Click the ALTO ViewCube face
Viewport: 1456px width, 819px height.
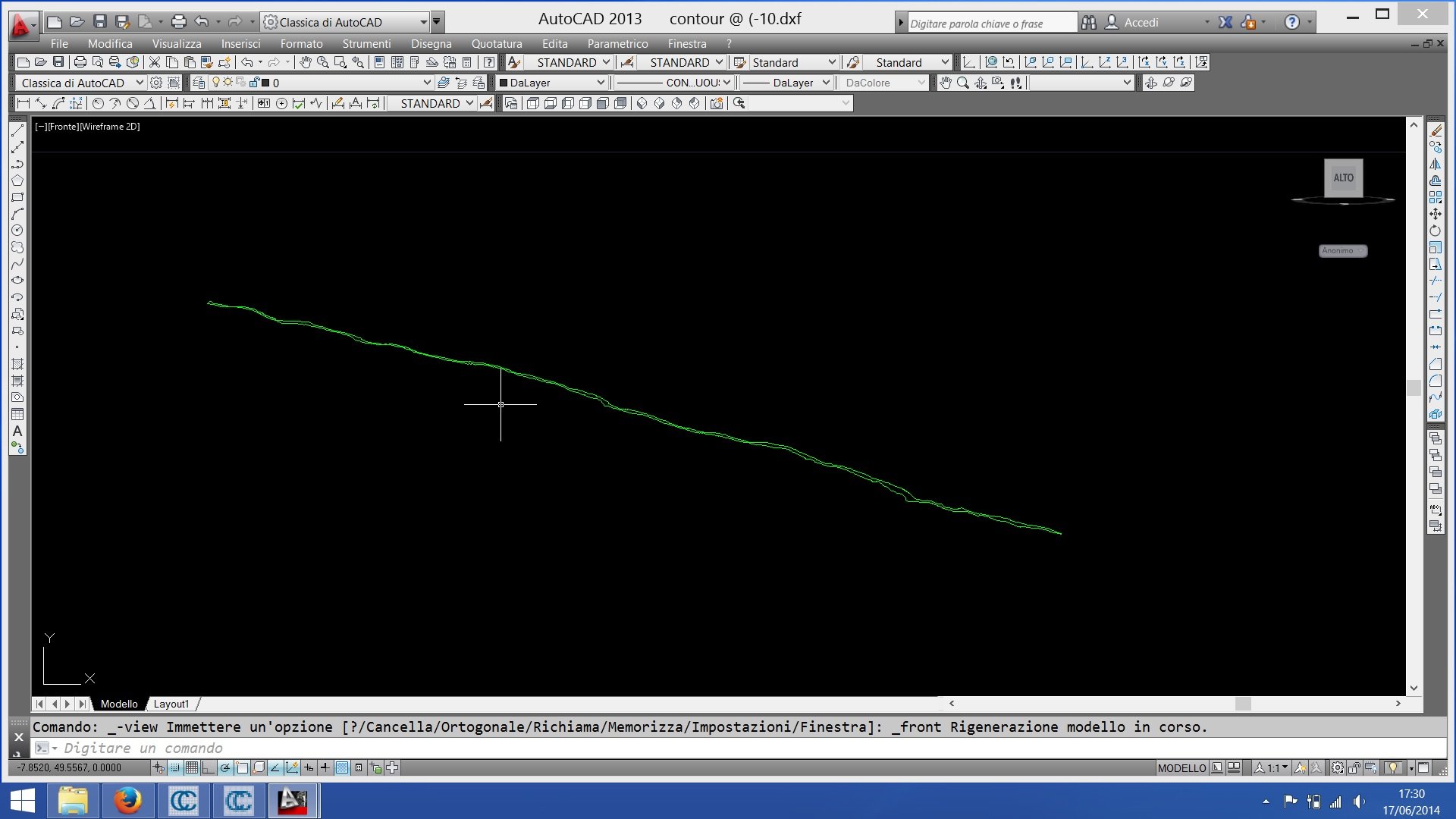pyautogui.click(x=1343, y=177)
